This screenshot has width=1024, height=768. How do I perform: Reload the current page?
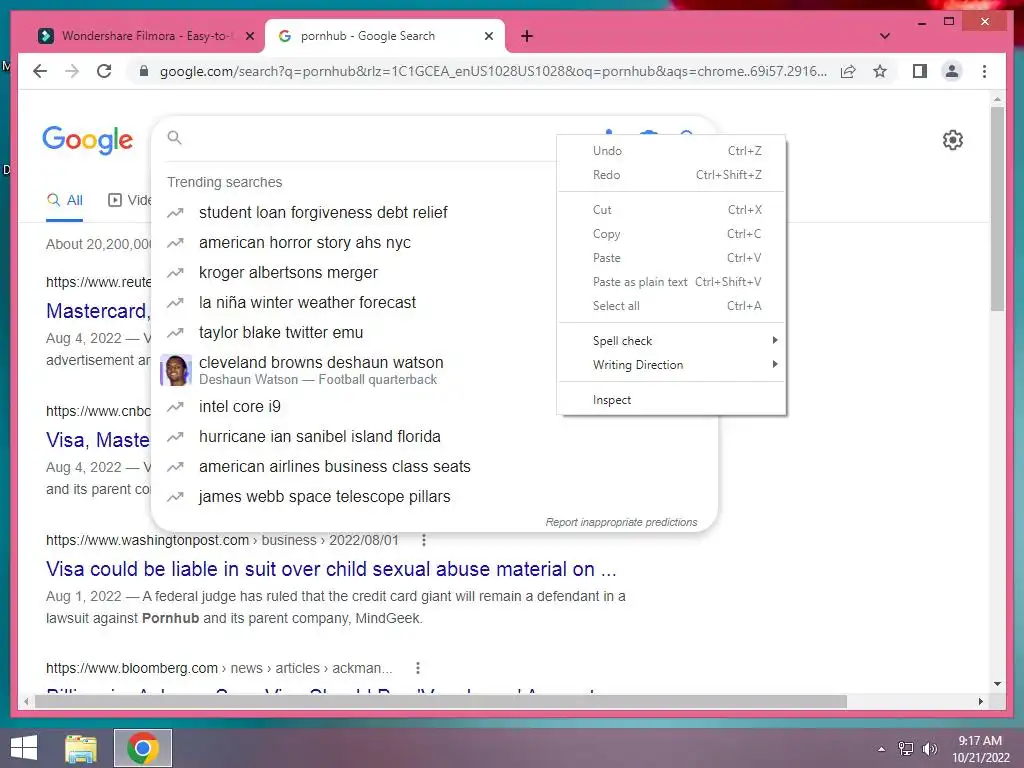point(104,71)
